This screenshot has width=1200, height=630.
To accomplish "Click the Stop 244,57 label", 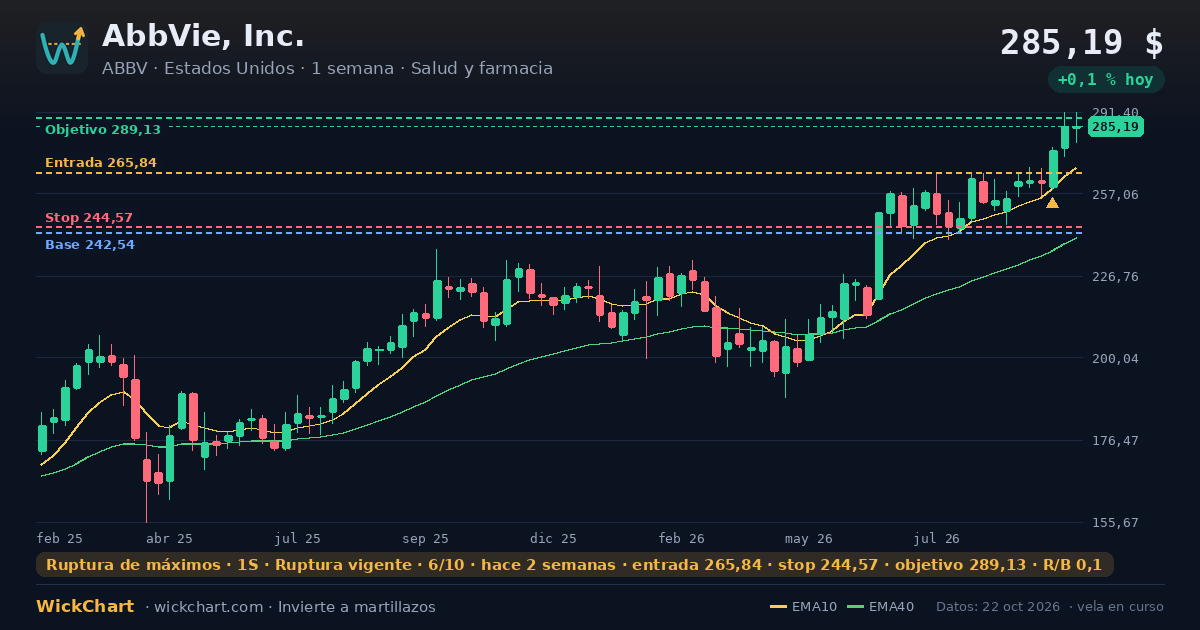I will point(88,218).
